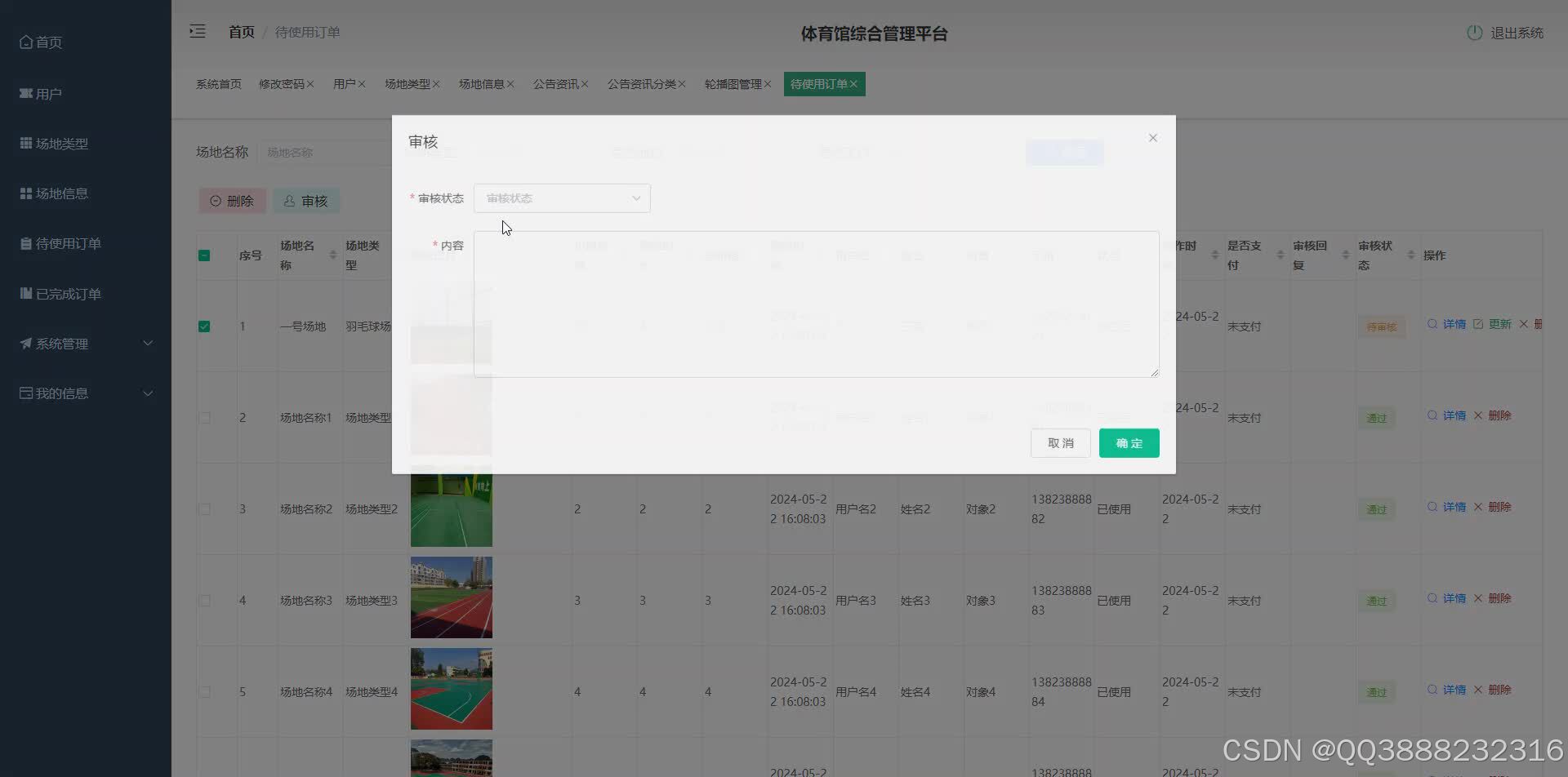
Task: Open running track thumbnail in row 4
Action: pyautogui.click(x=452, y=597)
